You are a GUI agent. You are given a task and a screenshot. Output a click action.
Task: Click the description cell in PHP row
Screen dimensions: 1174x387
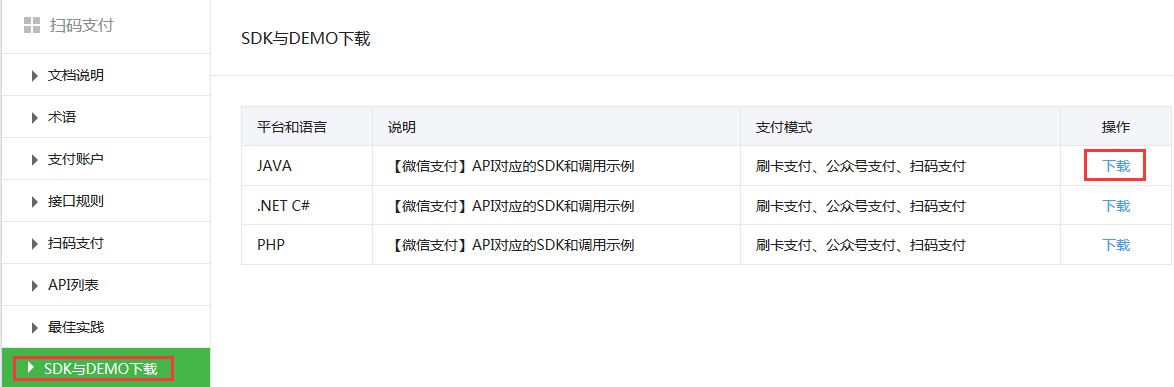(x=556, y=245)
